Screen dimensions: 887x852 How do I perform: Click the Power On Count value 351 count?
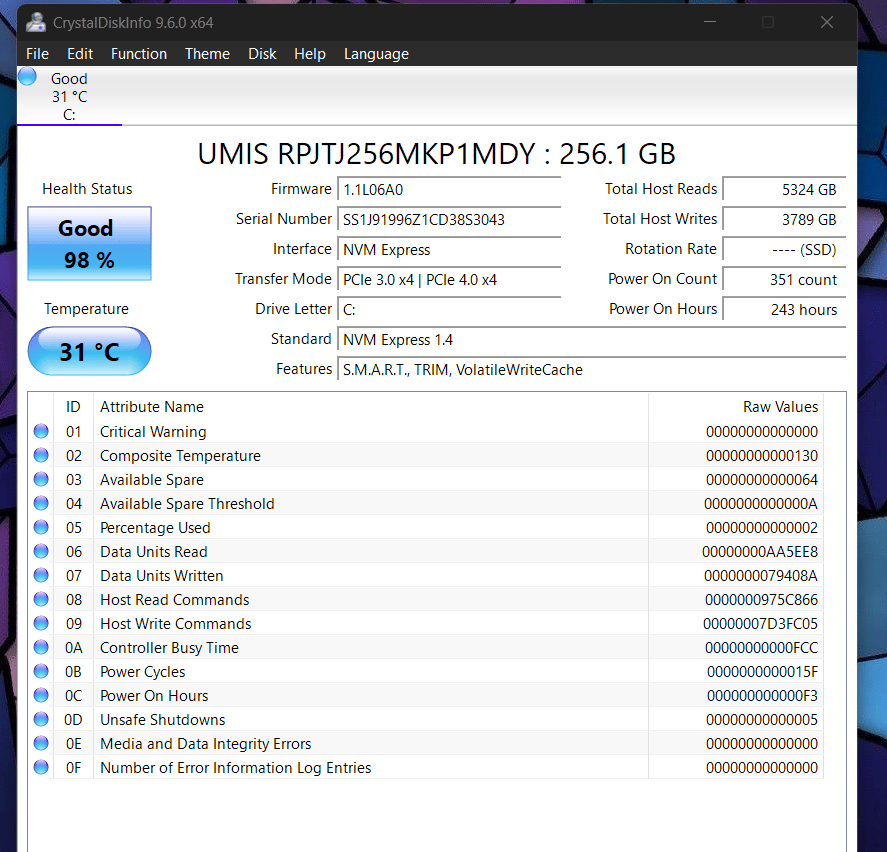pos(784,279)
